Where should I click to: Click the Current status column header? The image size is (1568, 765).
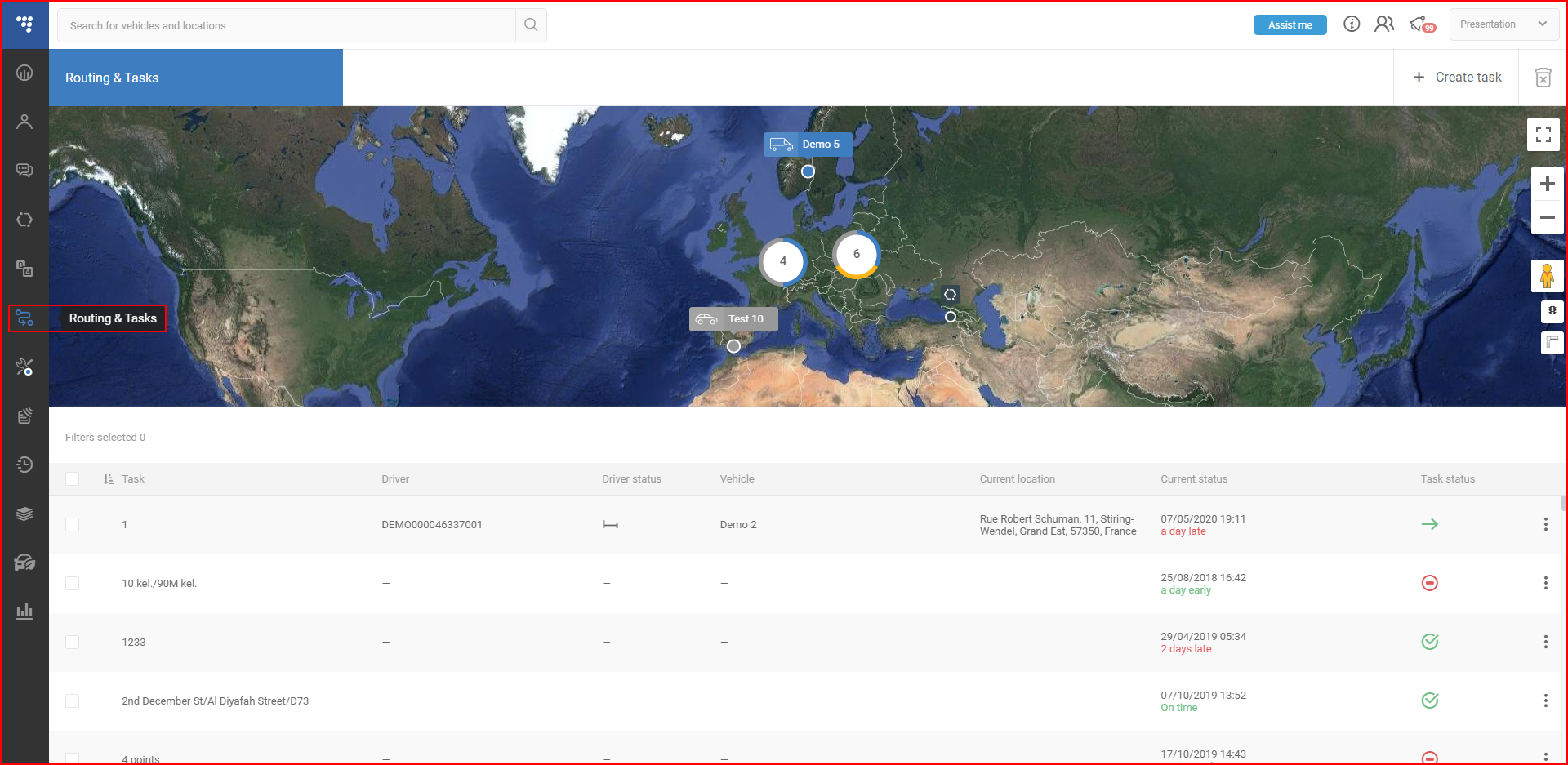[x=1194, y=479]
